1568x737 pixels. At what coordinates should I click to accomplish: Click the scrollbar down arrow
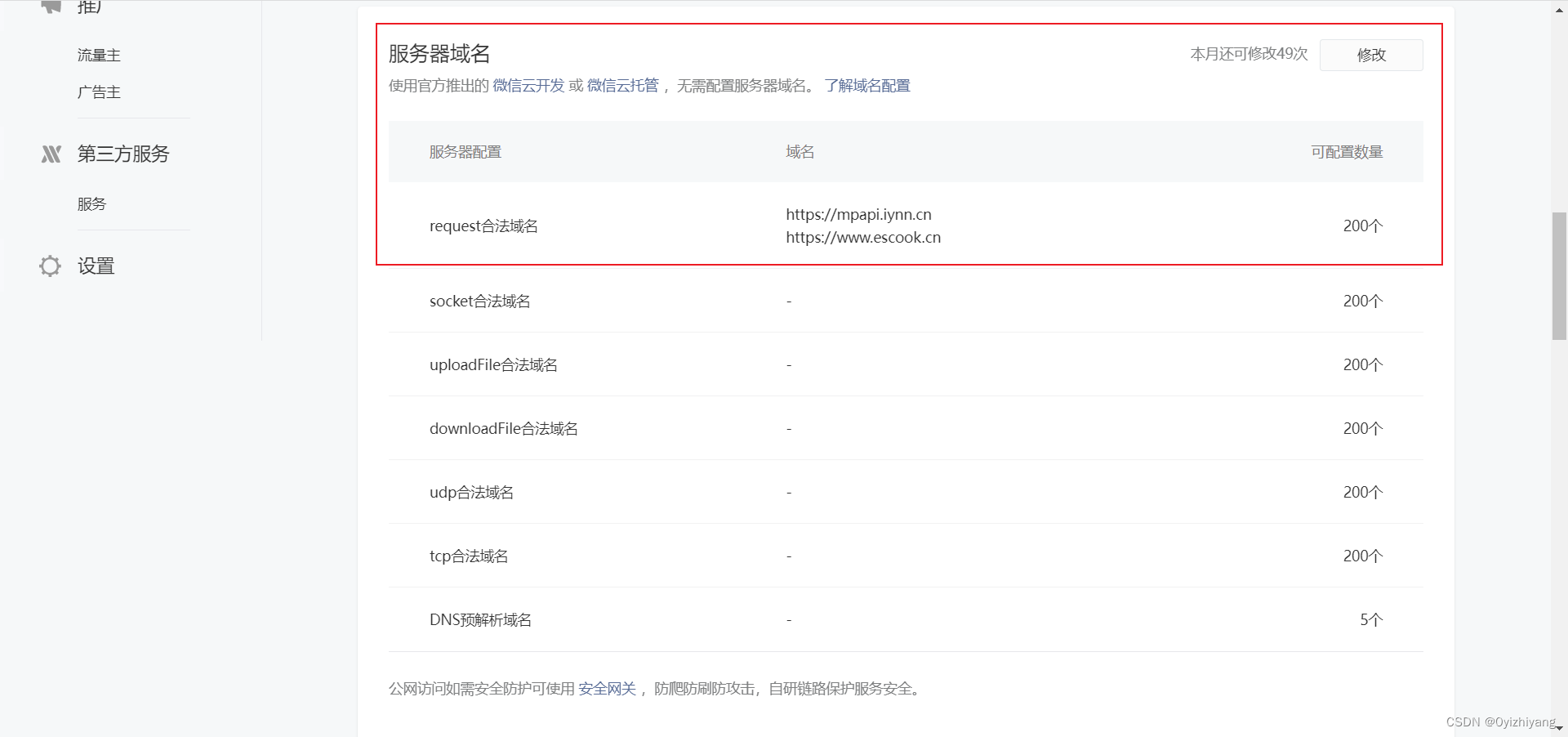(x=1559, y=728)
